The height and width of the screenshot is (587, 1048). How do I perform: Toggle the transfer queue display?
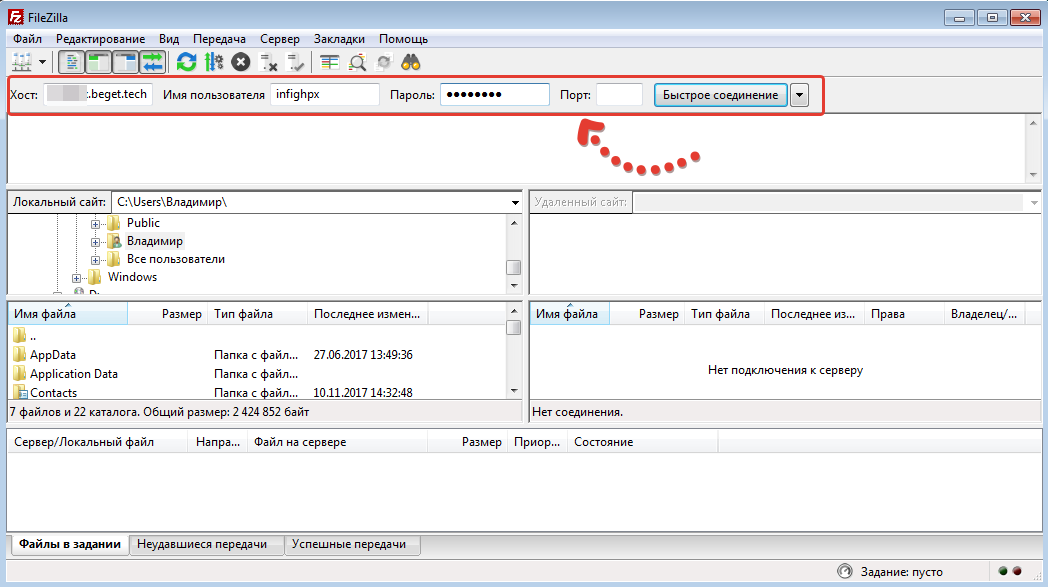pos(152,62)
